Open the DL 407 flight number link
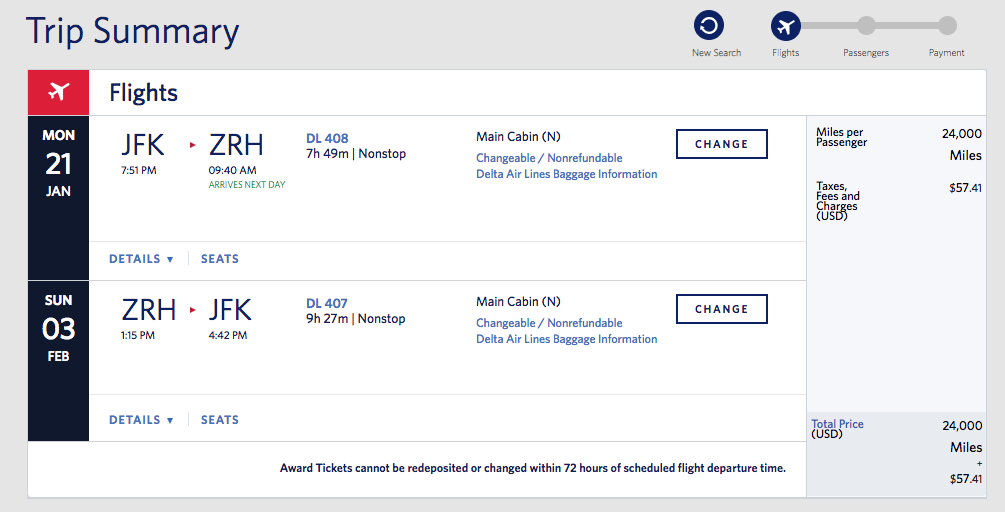 tap(327, 303)
